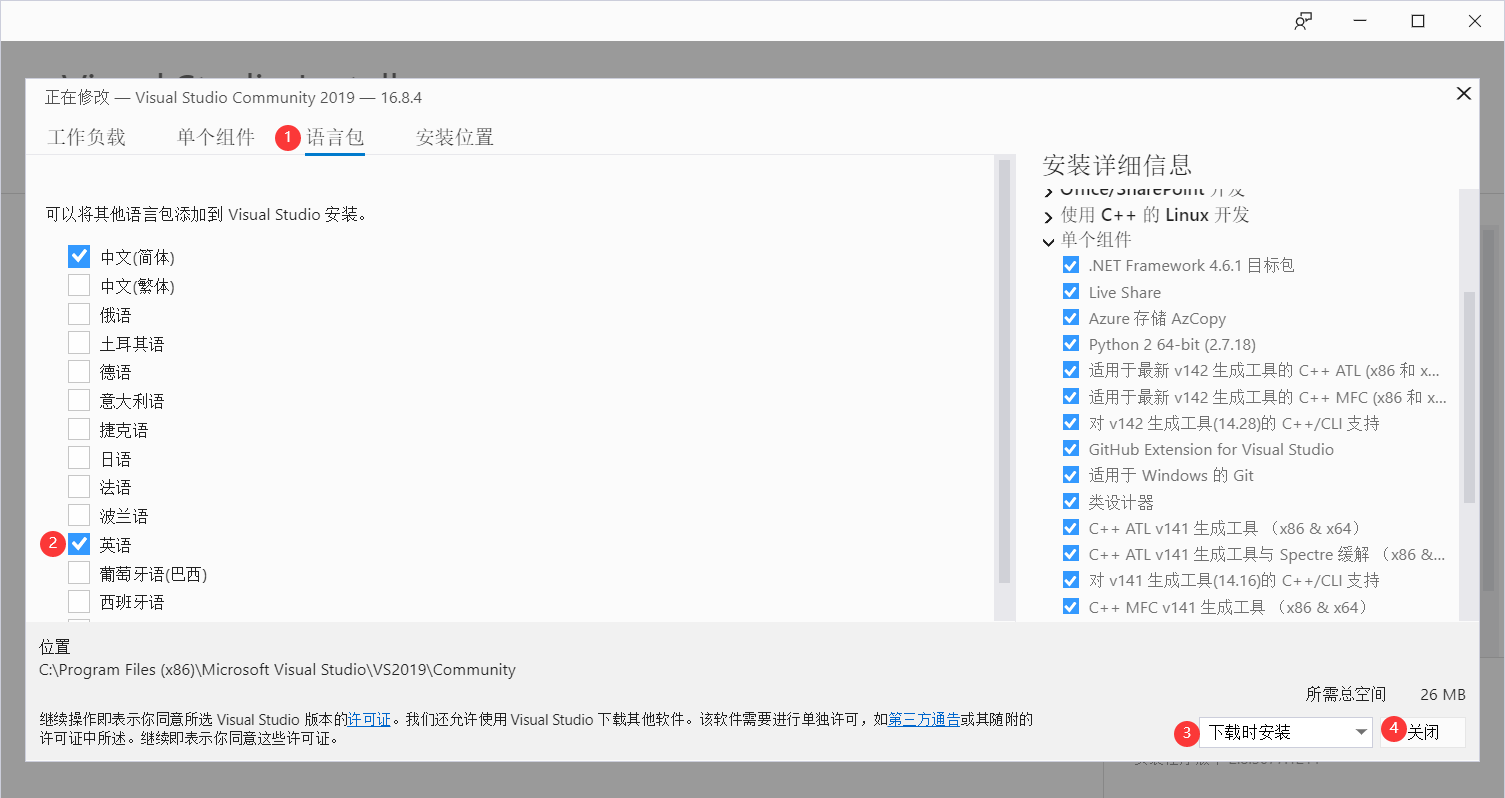The width and height of the screenshot is (1505, 798).
Task: Uncheck 适用于 Windows 的 Git
Action: click(1071, 475)
